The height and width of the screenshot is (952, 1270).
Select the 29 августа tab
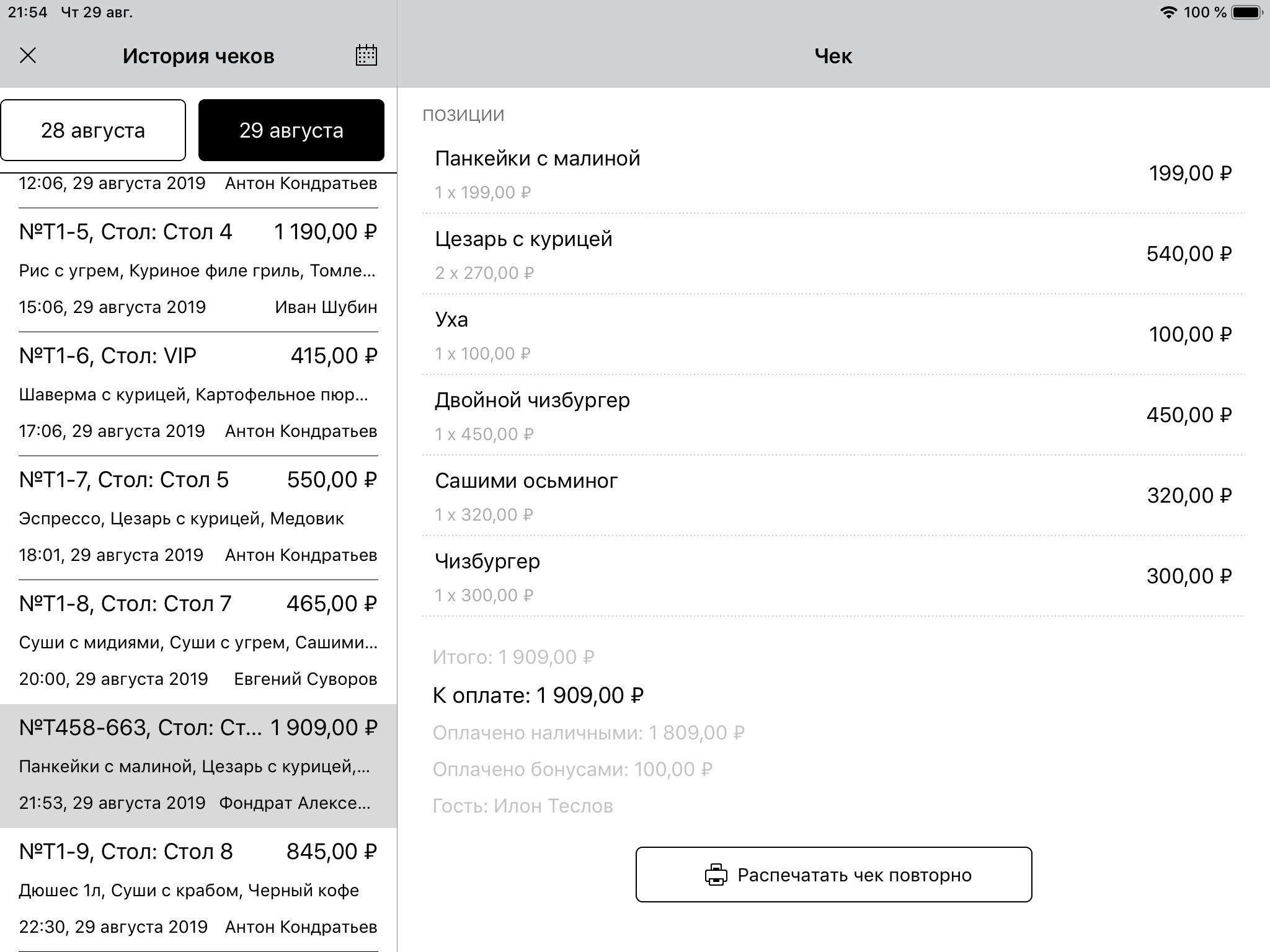pos(291,130)
